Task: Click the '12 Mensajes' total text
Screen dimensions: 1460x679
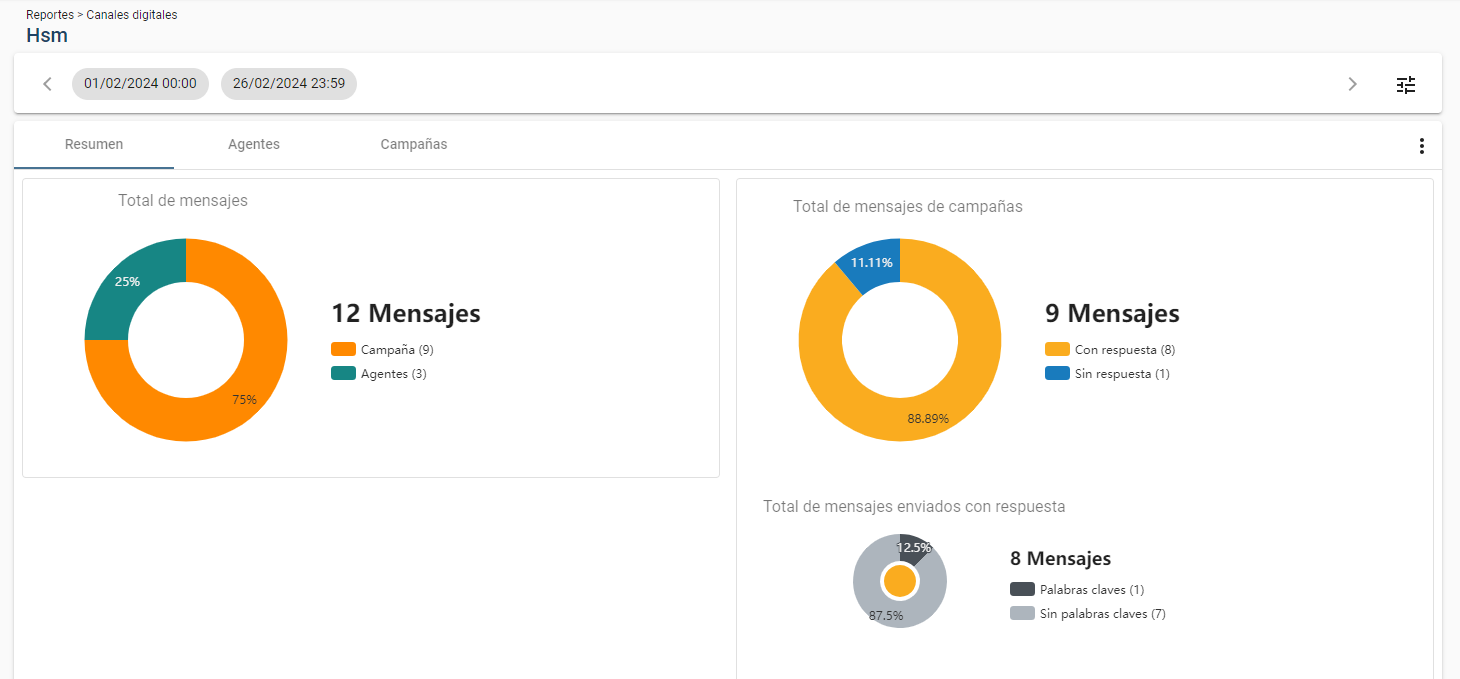Action: tap(406, 313)
